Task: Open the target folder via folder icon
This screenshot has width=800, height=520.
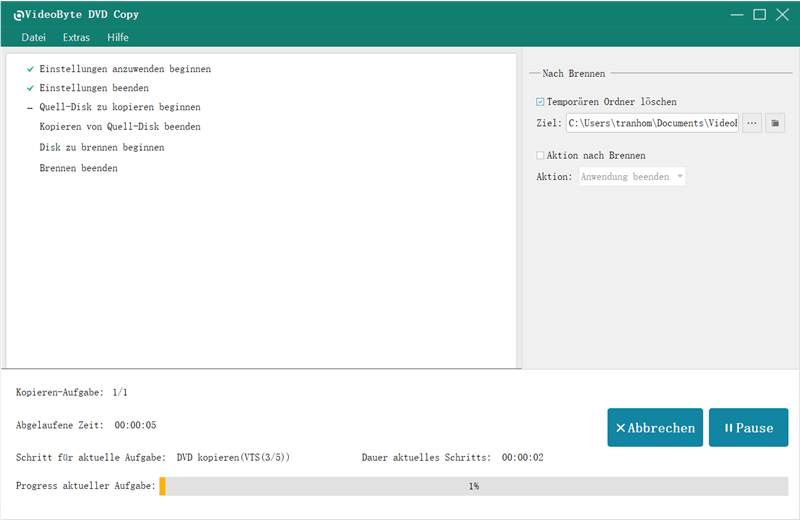Action: [775, 123]
